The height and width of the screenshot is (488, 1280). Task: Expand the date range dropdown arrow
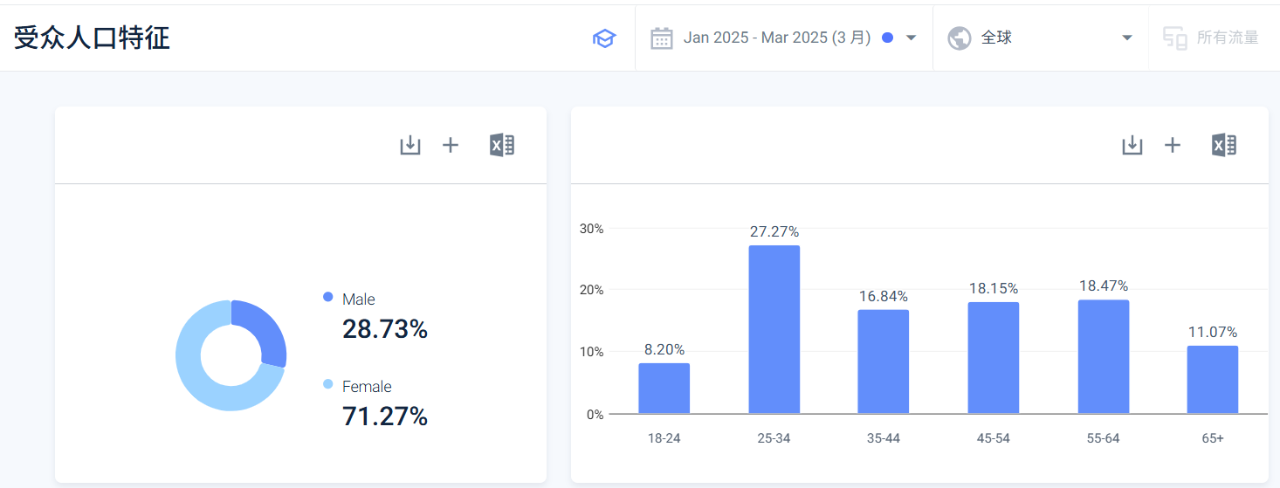(x=911, y=38)
